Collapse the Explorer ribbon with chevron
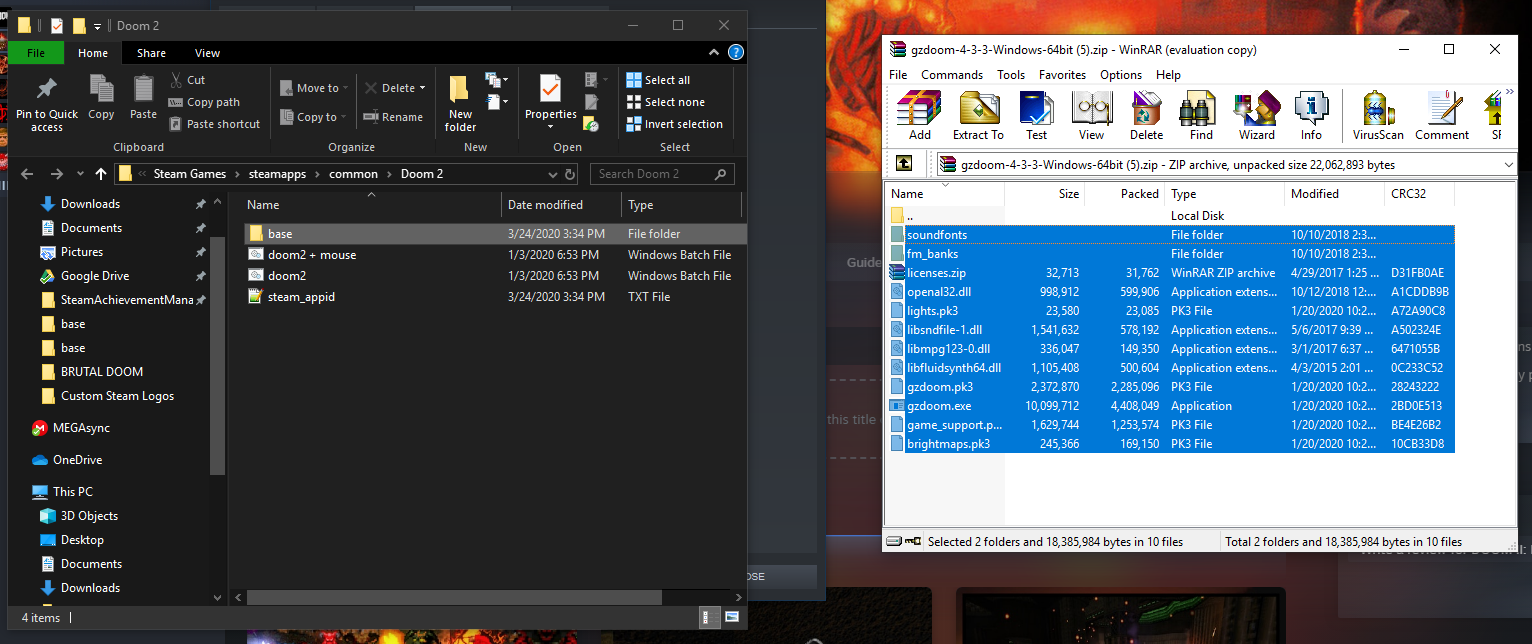The width and height of the screenshot is (1532, 644). pyautogui.click(x=714, y=53)
